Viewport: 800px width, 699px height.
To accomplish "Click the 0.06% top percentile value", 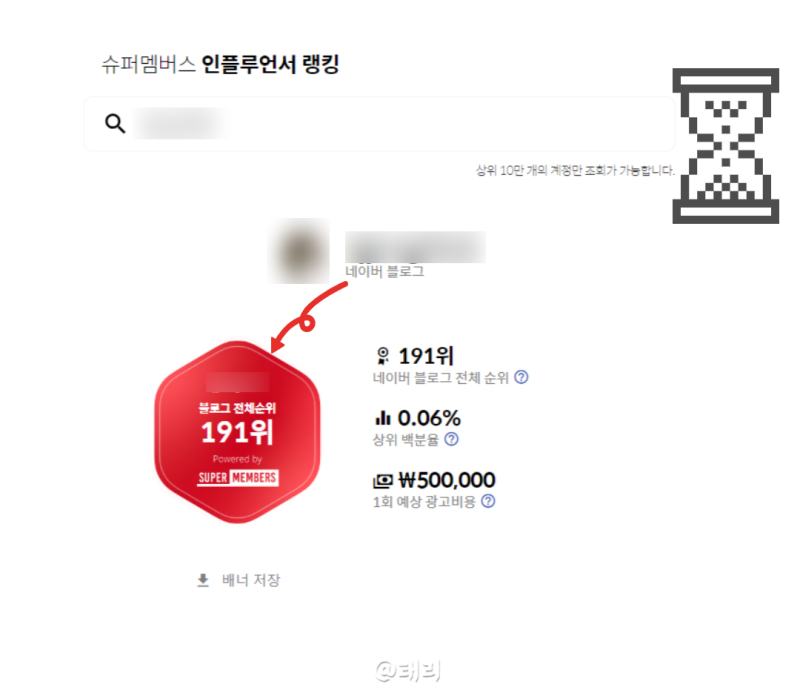I will (x=429, y=418).
